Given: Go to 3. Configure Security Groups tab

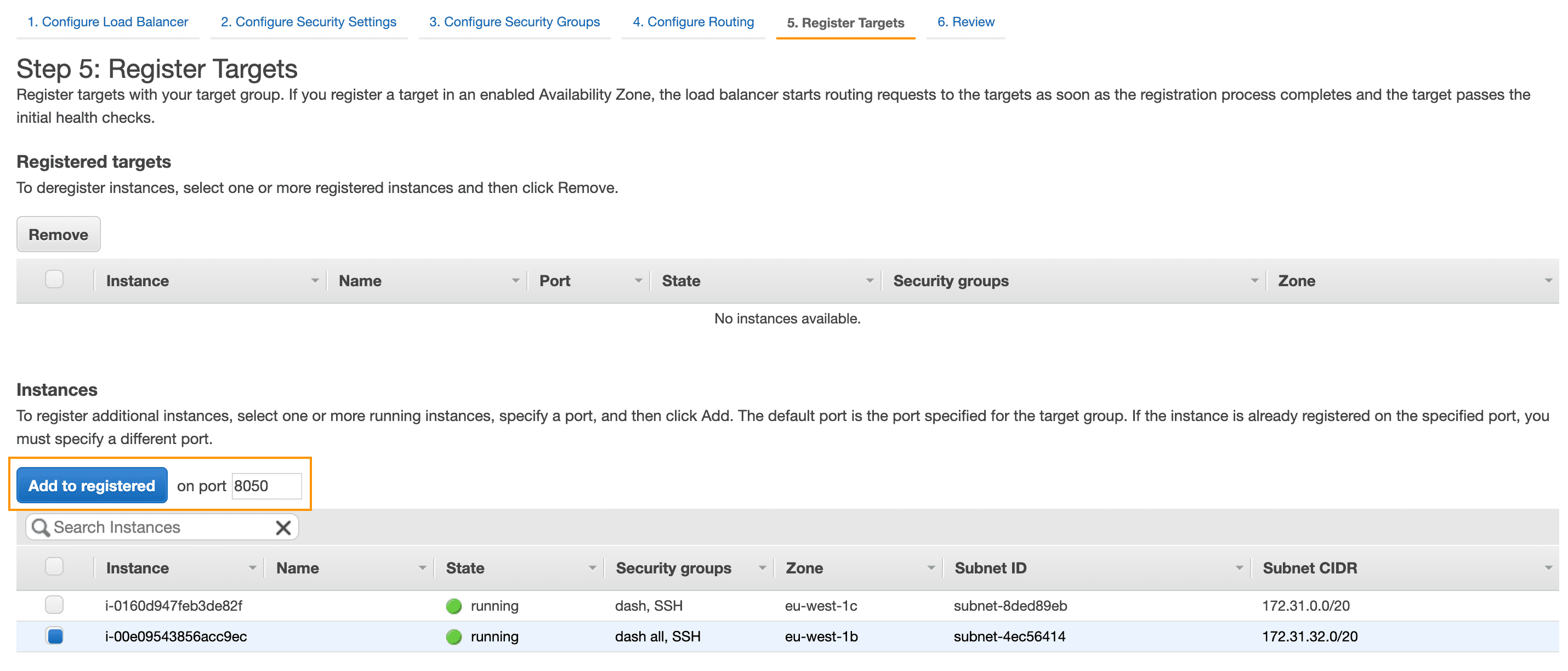Looking at the screenshot, I should tap(514, 22).
